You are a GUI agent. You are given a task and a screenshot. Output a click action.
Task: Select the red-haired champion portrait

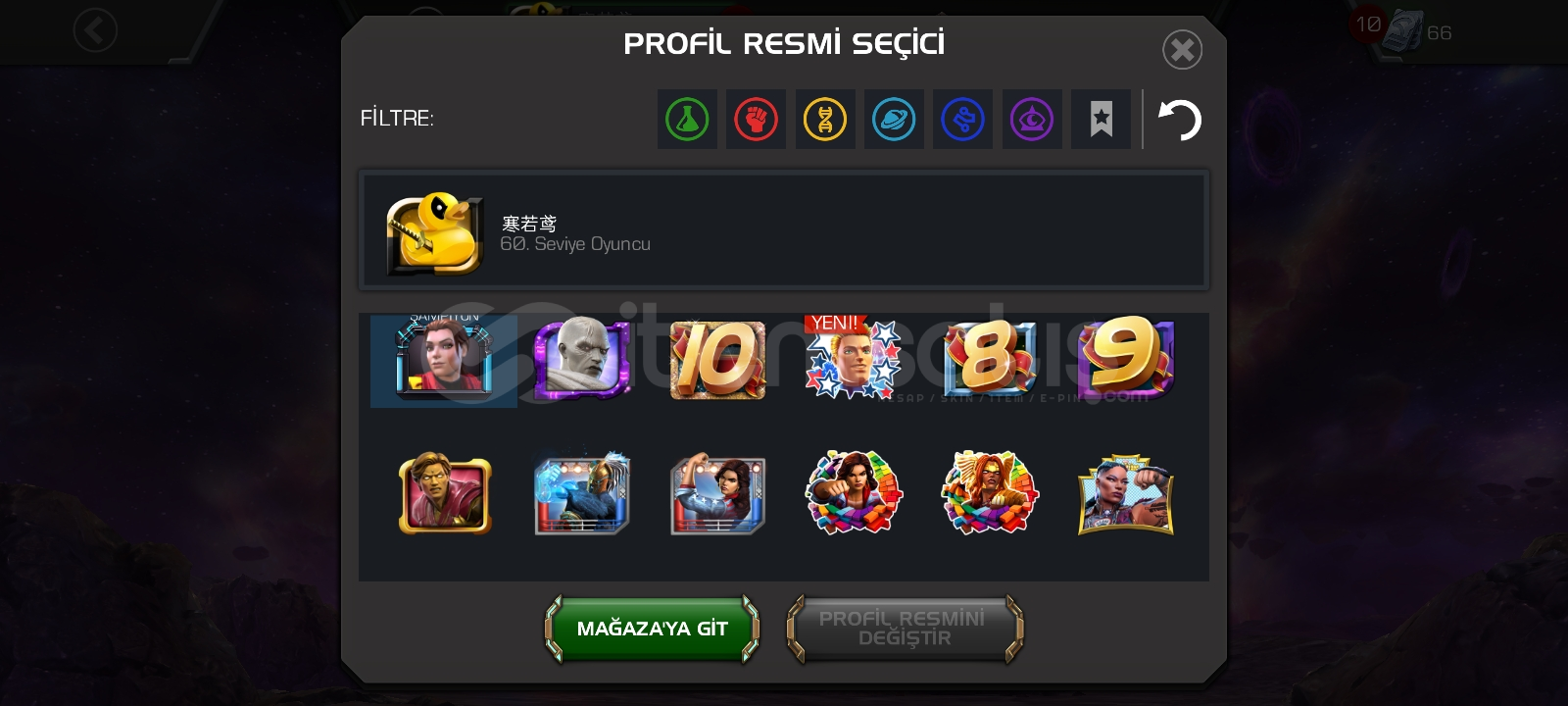tap(444, 360)
